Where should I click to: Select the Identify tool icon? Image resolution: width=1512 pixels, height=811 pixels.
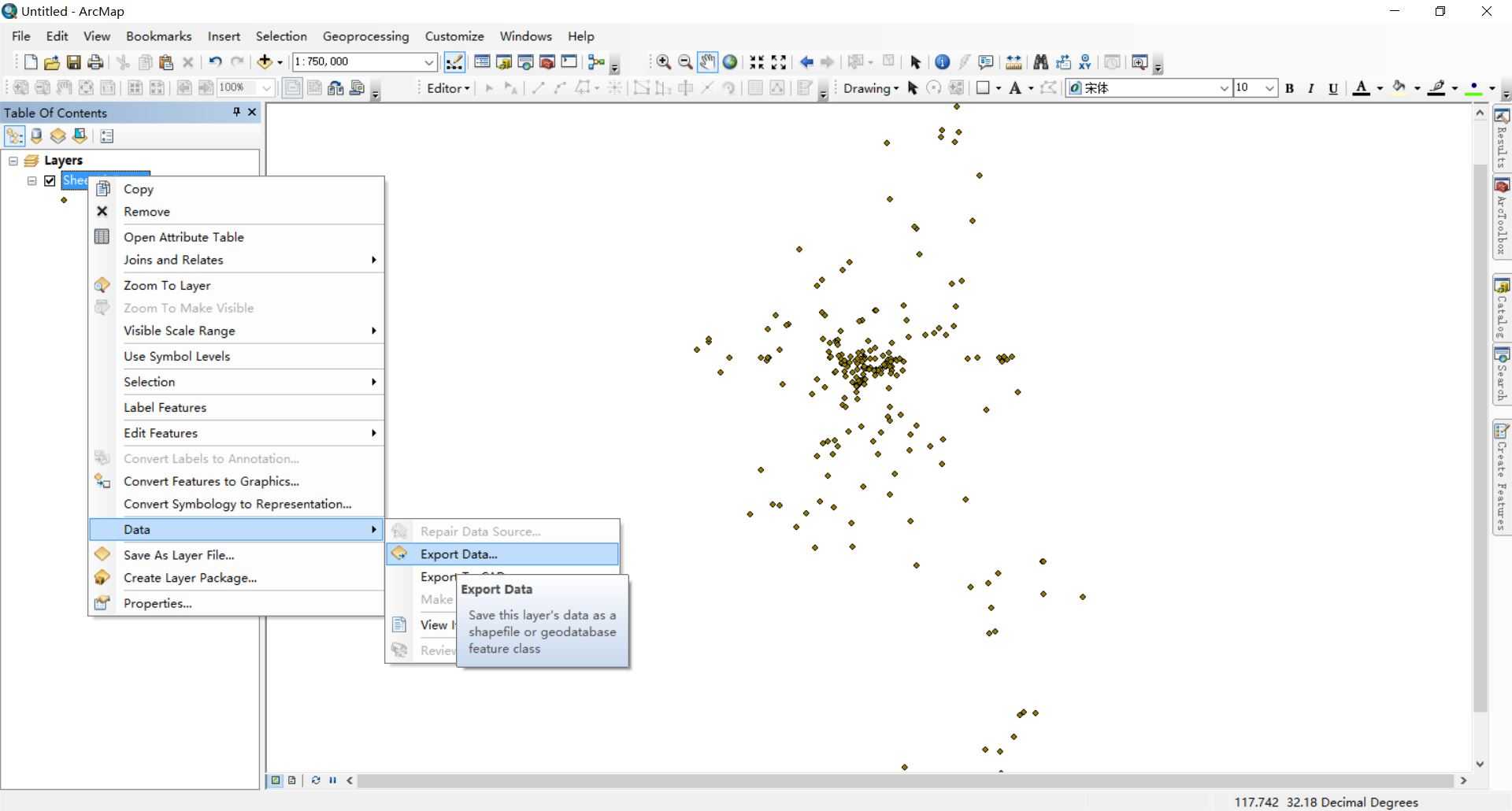[x=942, y=62]
